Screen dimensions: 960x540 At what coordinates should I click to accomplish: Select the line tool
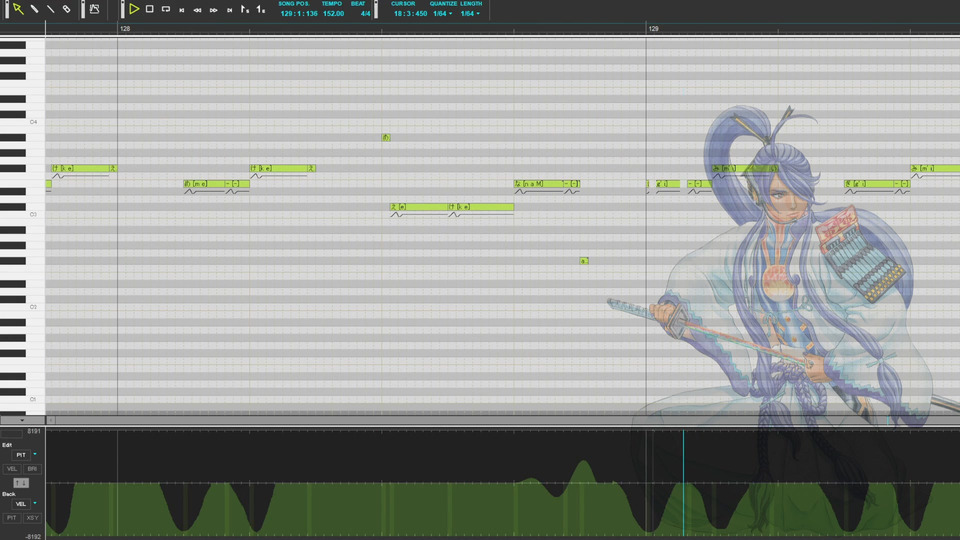click(x=51, y=9)
